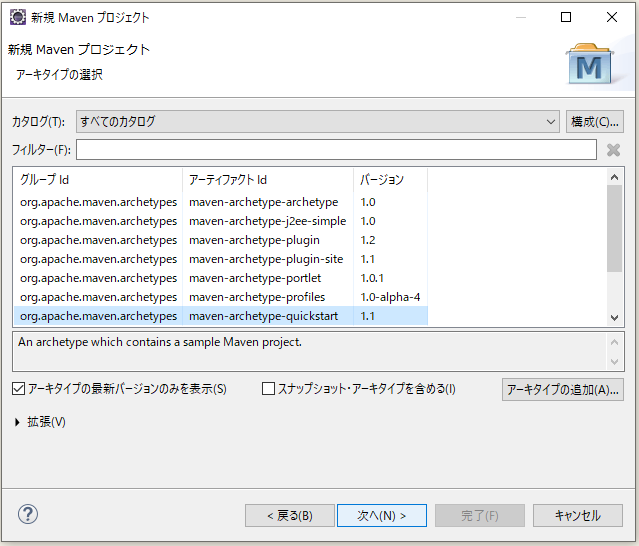Click archetype list scroll up arrow
Viewport: 639px width, 546px height.
coord(615,177)
